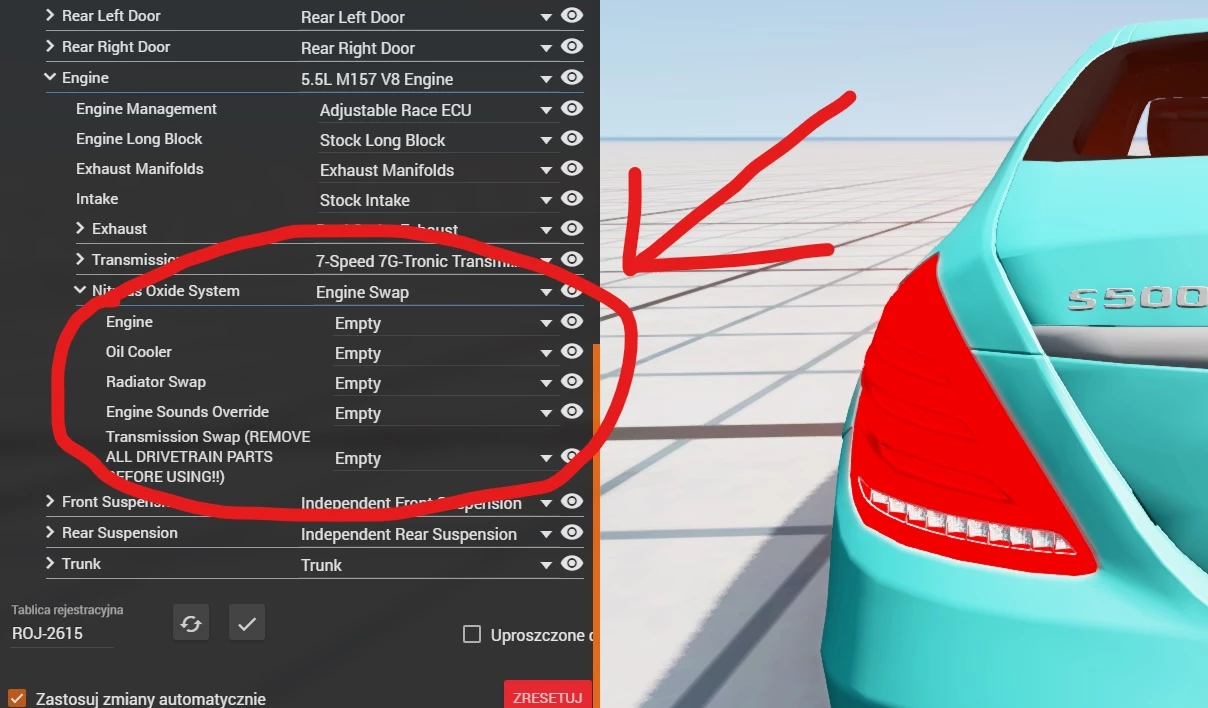Enable the Uproszczone checkbox
Viewport: 1208px width, 708px height.
click(x=471, y=634)
